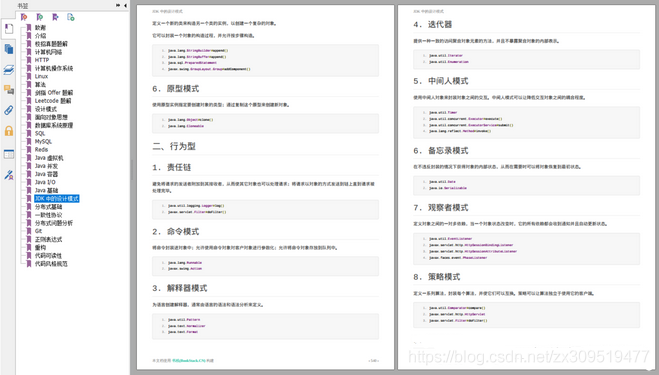Click the first red-flag bookmark toolbar icon
The image size is (659, 375).
(x=24, y=17)
